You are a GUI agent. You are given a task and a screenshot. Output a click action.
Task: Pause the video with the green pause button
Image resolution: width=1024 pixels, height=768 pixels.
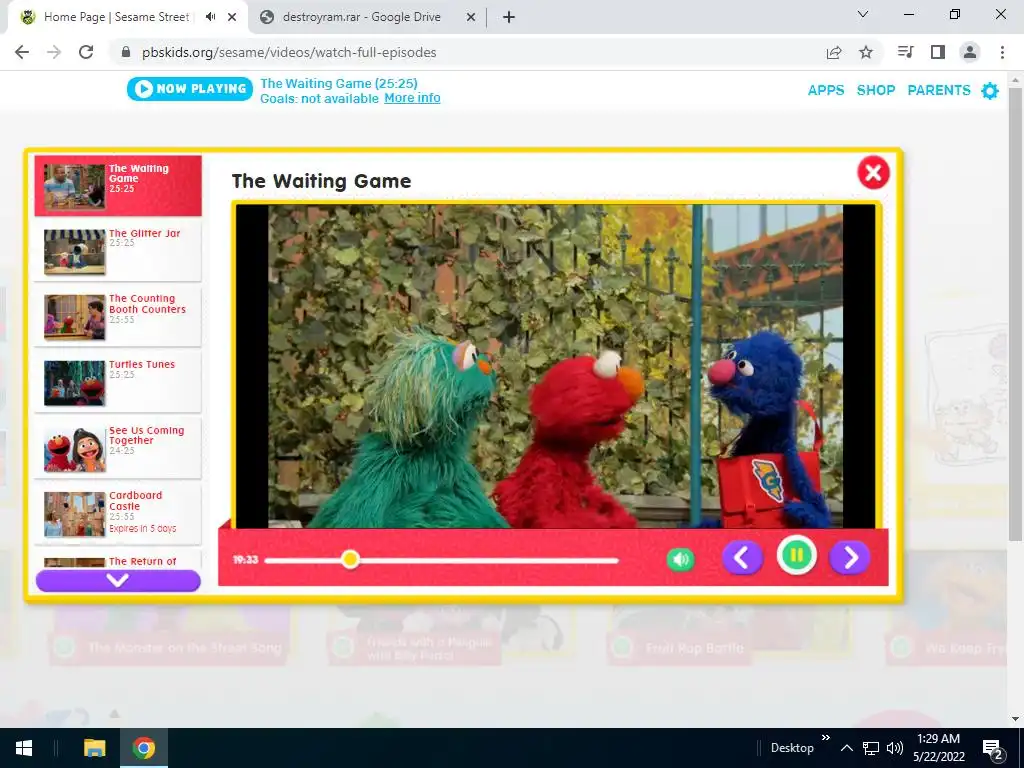796,556
